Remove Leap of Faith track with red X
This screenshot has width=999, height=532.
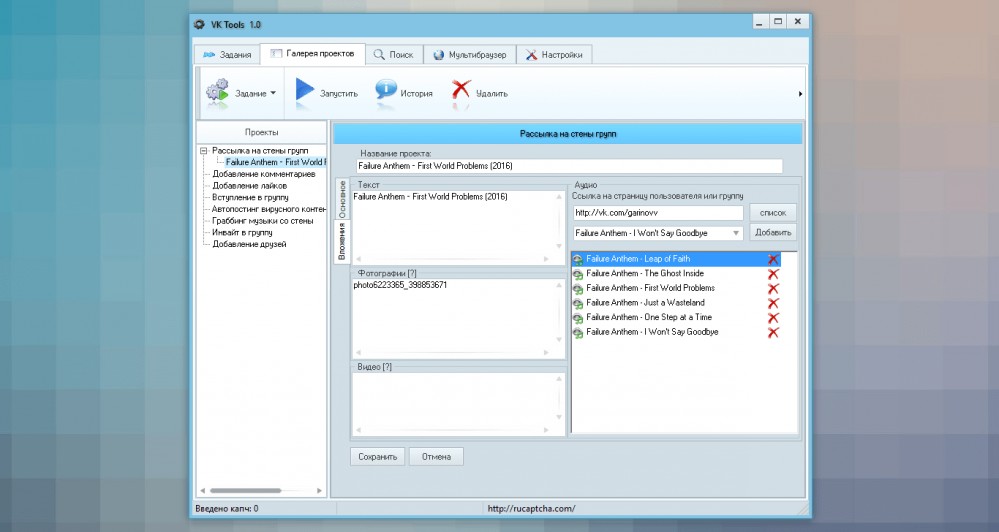coord(773,259)
